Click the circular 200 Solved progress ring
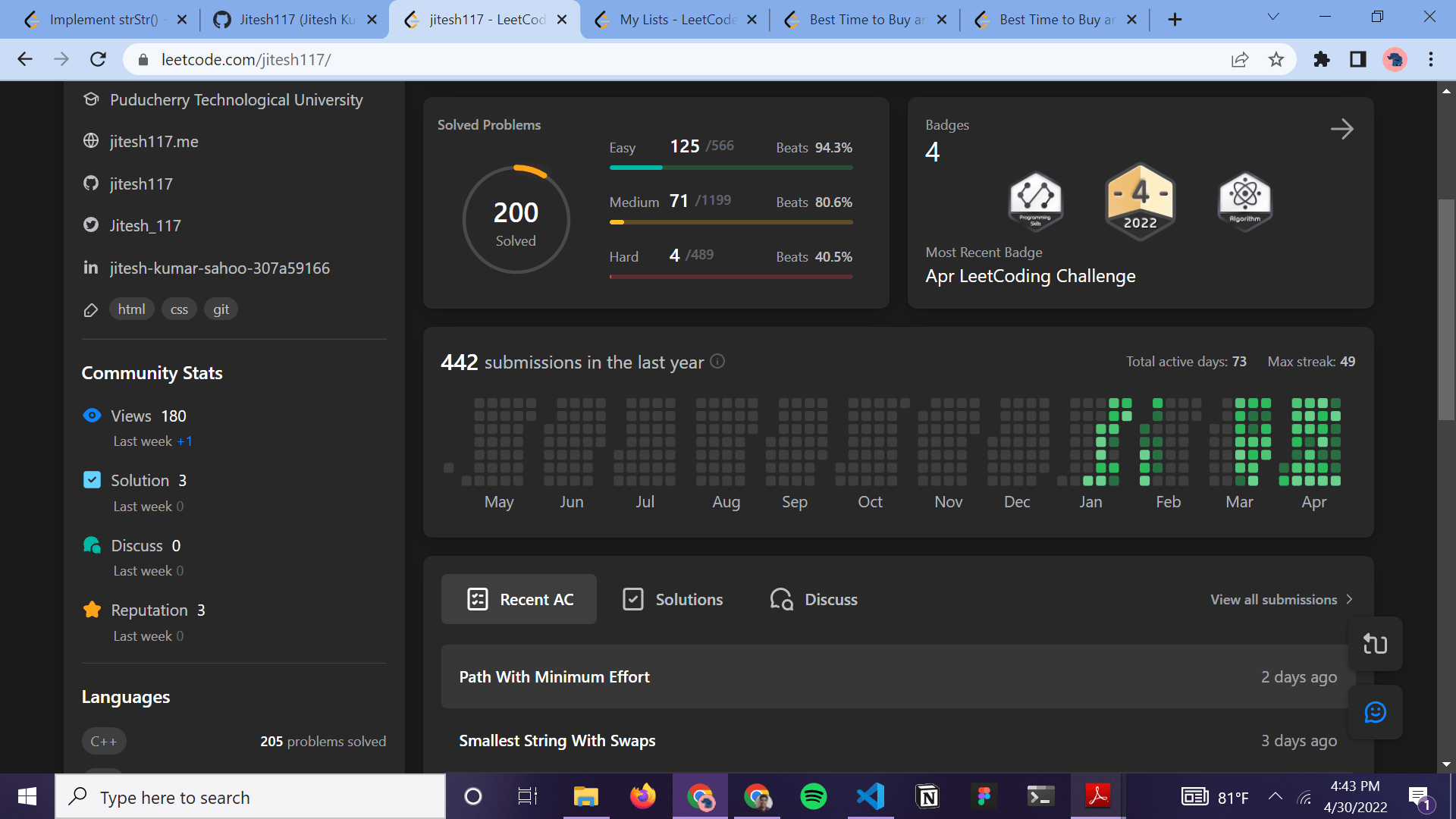This screenshot has height=819, width=1456. coord(516,219)
